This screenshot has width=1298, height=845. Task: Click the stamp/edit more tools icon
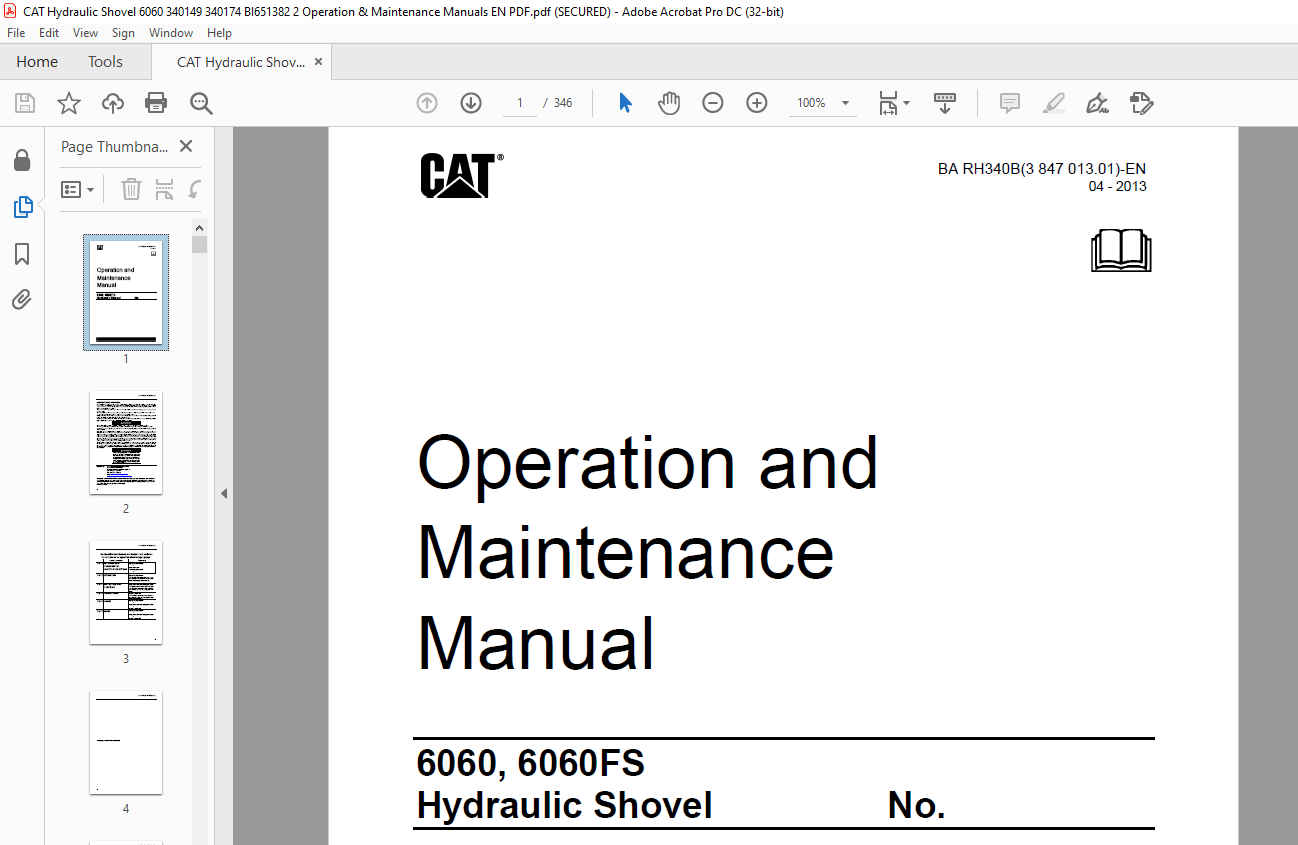pos(1141,103)
